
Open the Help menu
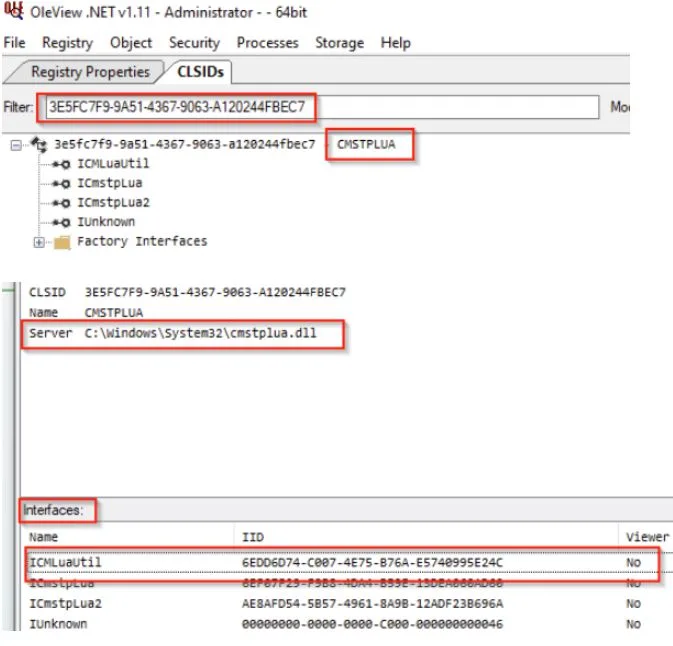point(395,42)
